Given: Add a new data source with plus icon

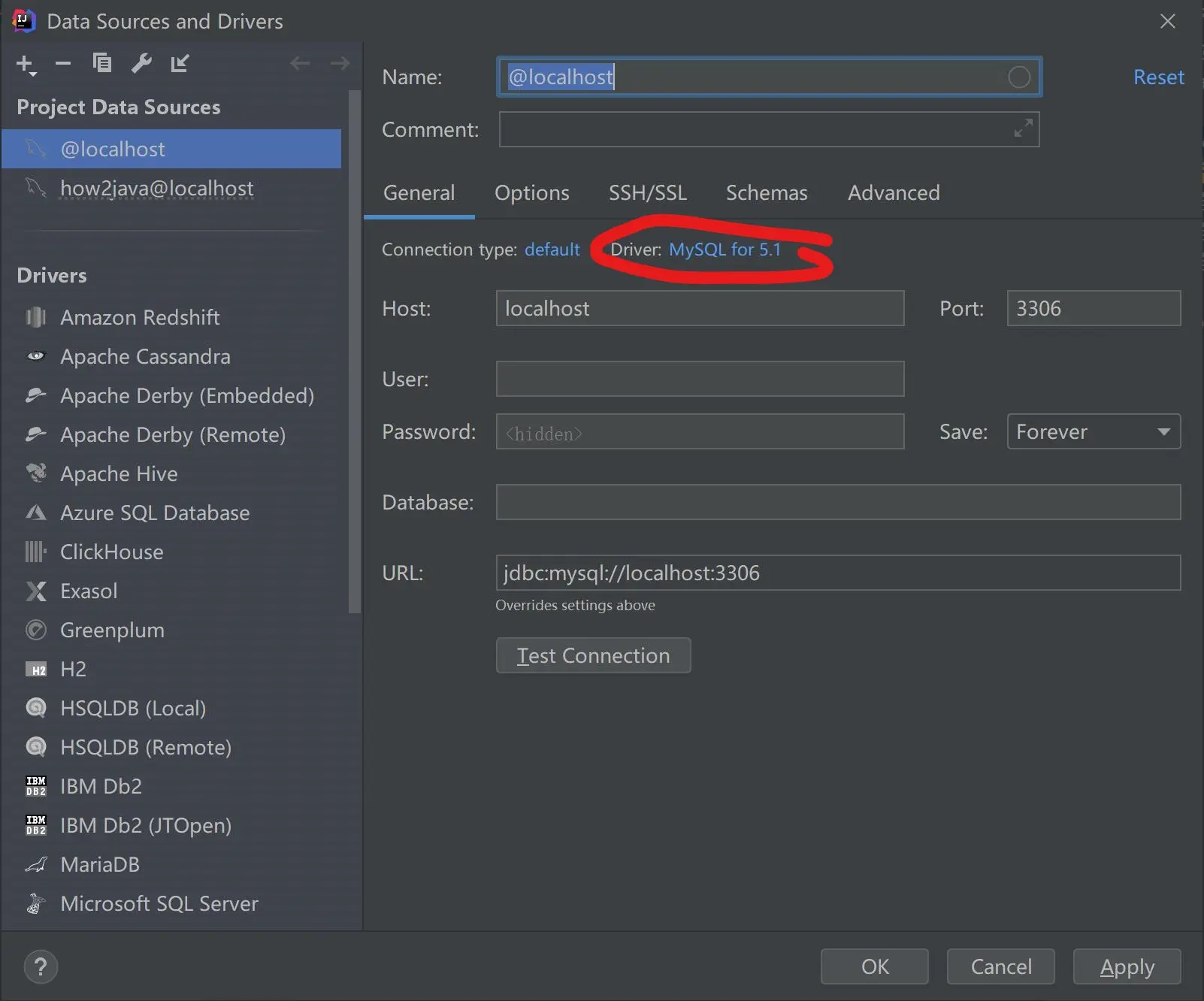Looking at the screenshot, I should [x=26, y=65].
